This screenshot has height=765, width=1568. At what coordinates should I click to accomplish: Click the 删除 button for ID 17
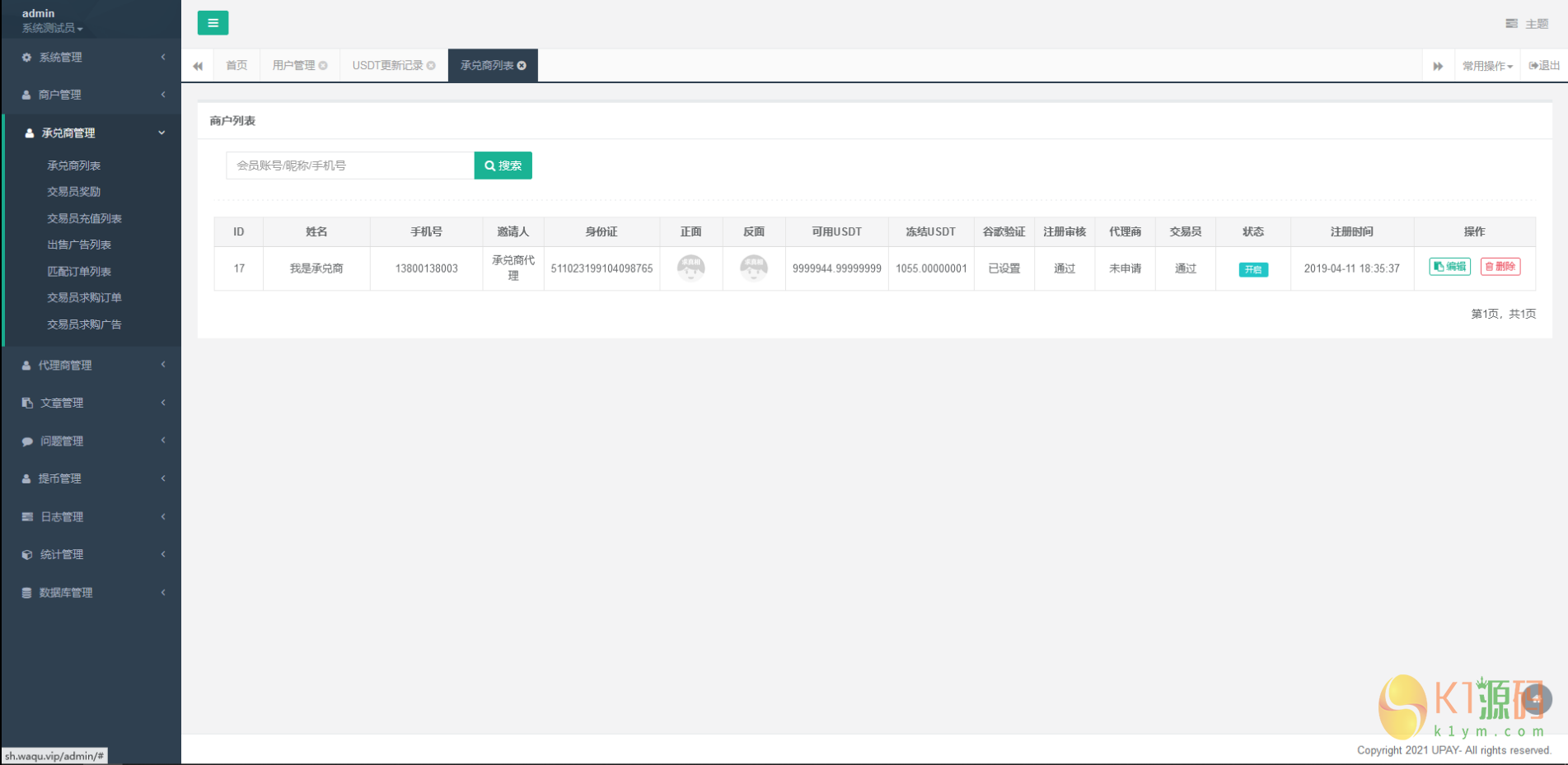point(1500,267)
